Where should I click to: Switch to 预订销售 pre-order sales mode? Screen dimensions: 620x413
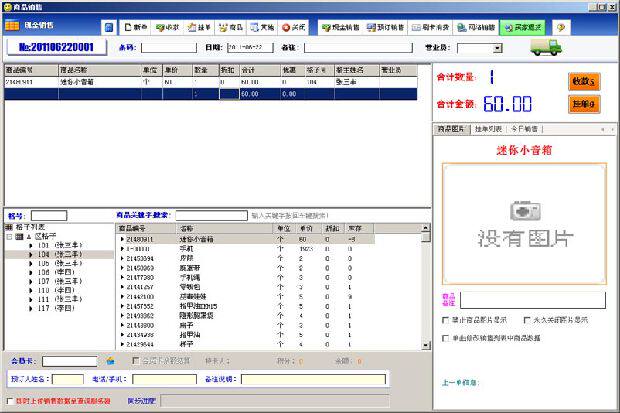385,27
